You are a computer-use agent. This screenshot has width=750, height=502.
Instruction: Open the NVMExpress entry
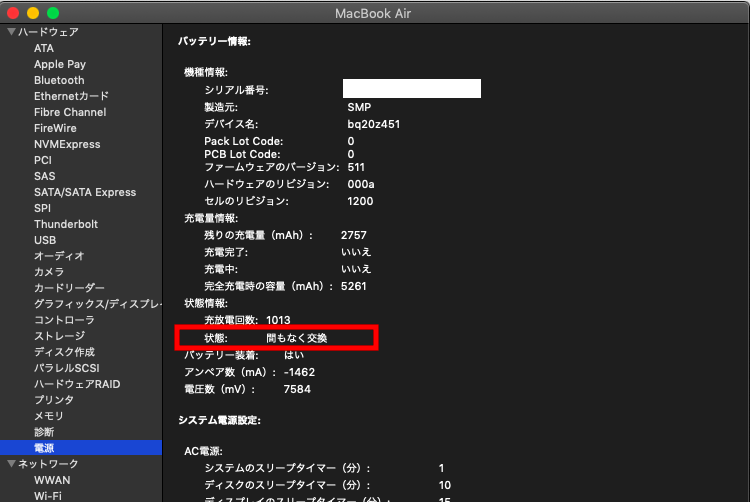pyautogui.click(x=67, y=144)
